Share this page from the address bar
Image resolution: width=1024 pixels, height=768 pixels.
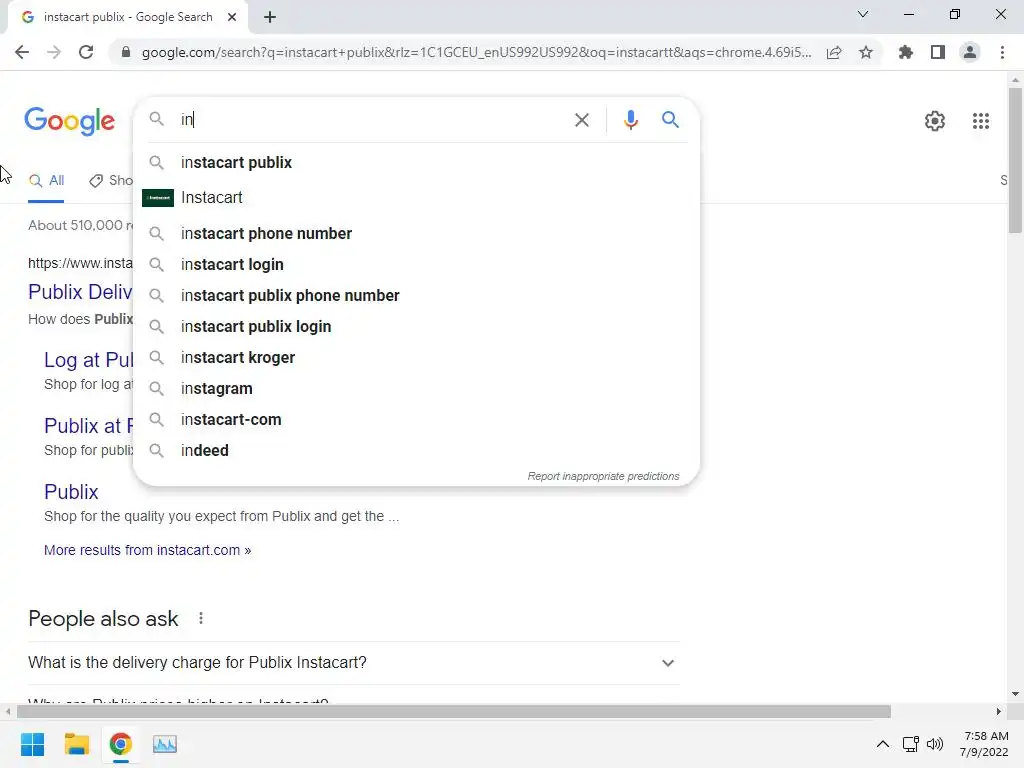(834, 52)
